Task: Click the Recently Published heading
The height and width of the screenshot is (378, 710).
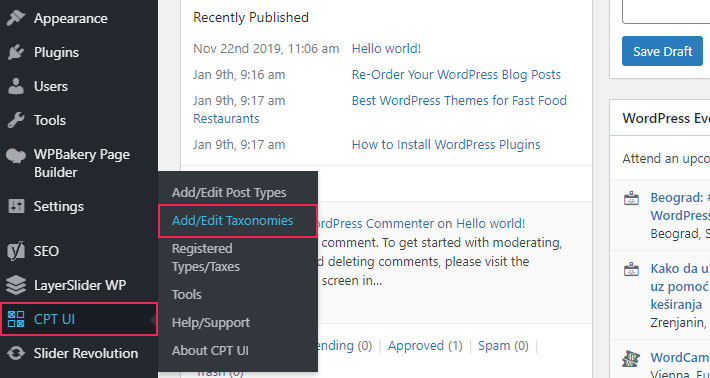Action: [251, 18]
